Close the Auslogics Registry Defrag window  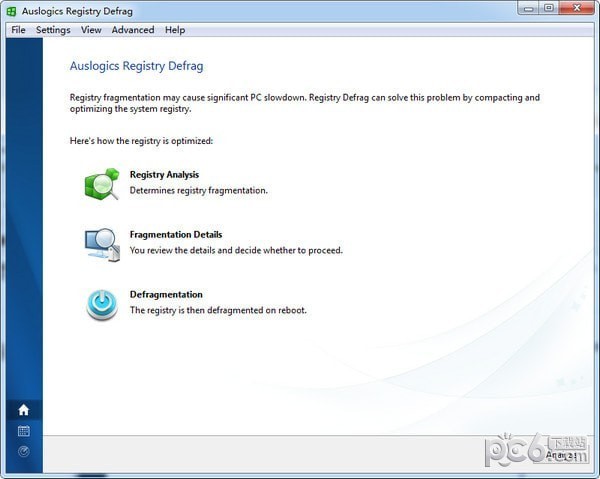[577, 10]
